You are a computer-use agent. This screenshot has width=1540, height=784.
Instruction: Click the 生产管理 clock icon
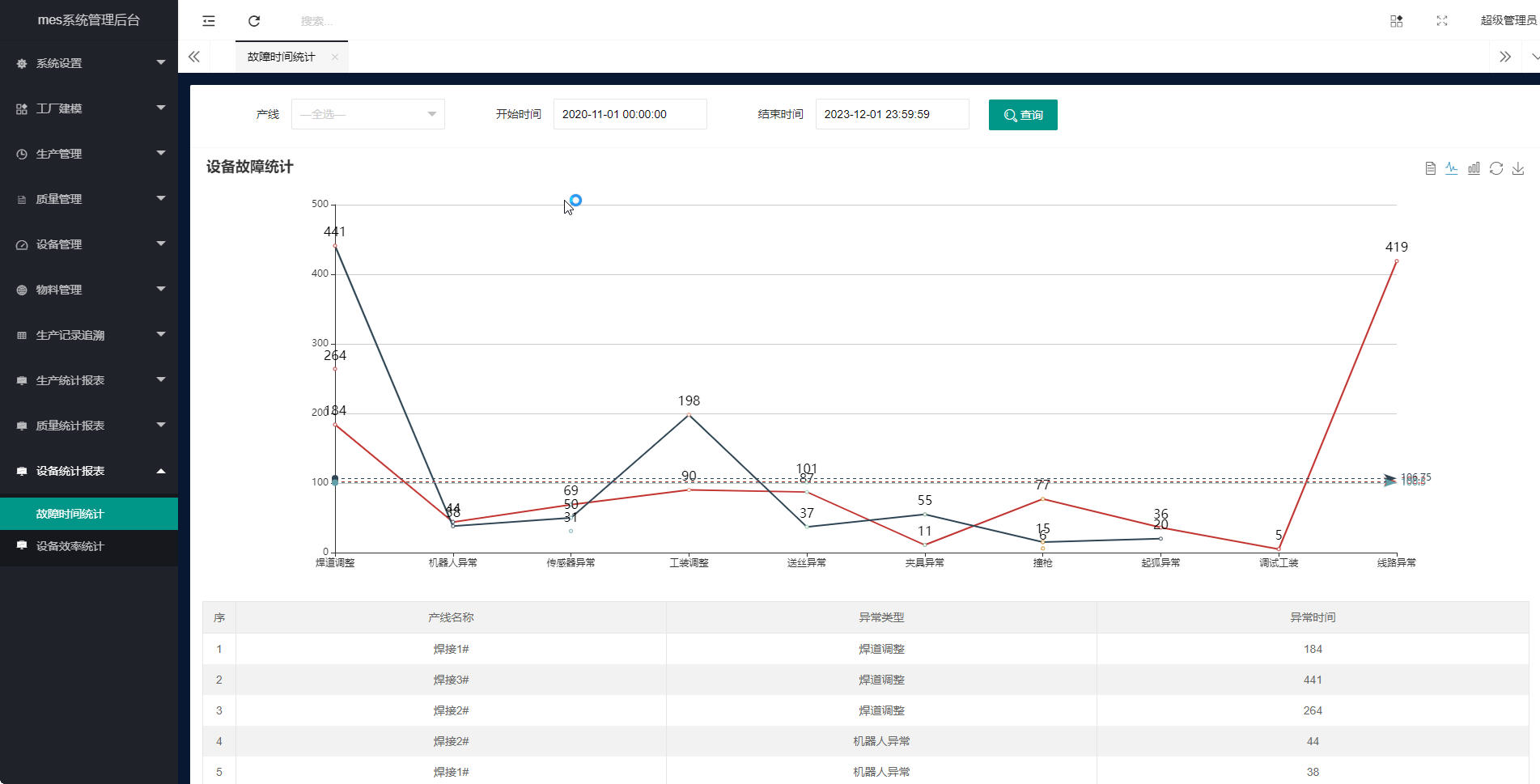point(22,154)
